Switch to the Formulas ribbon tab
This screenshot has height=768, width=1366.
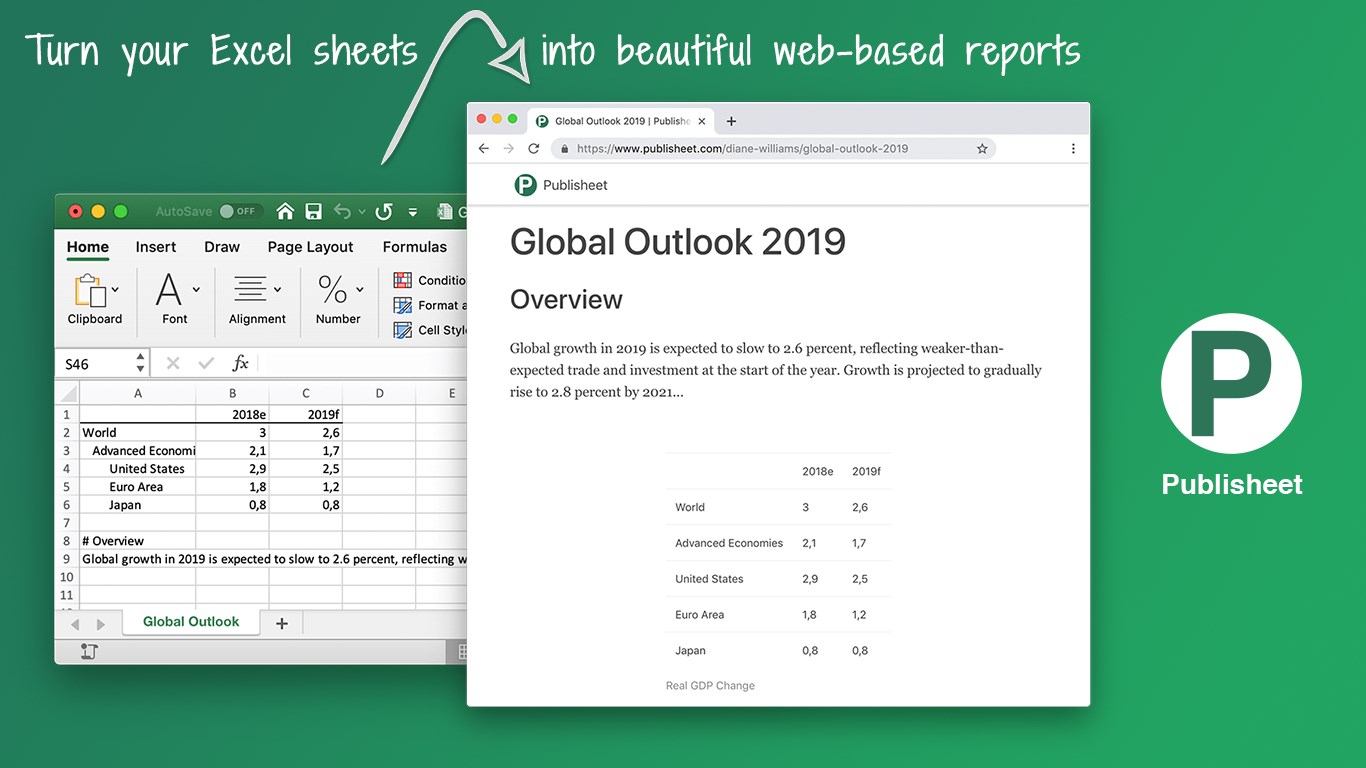pyautogui.click(x=415, y=247)
